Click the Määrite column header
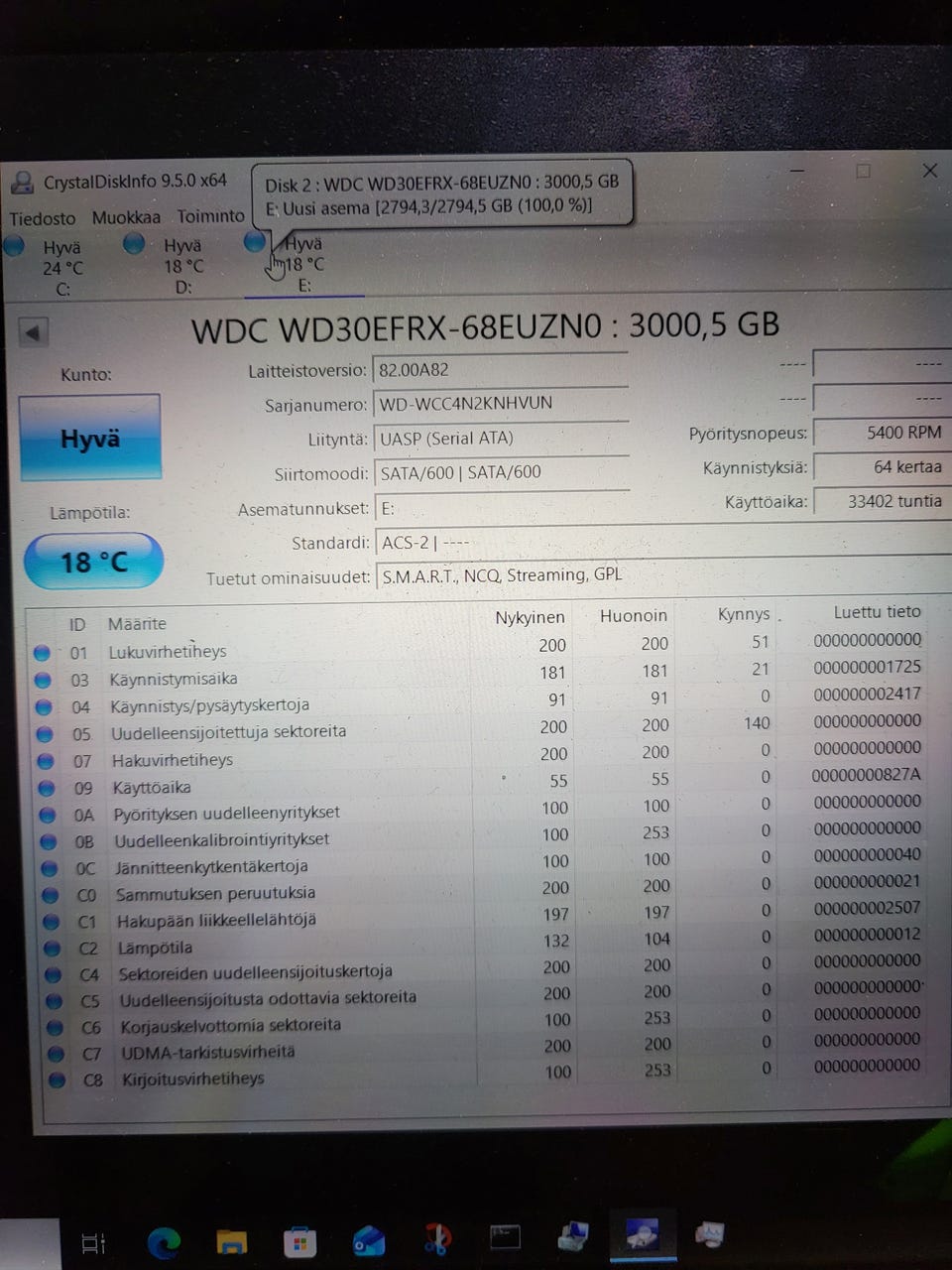 pyautogui.click(x=137, y=623)
